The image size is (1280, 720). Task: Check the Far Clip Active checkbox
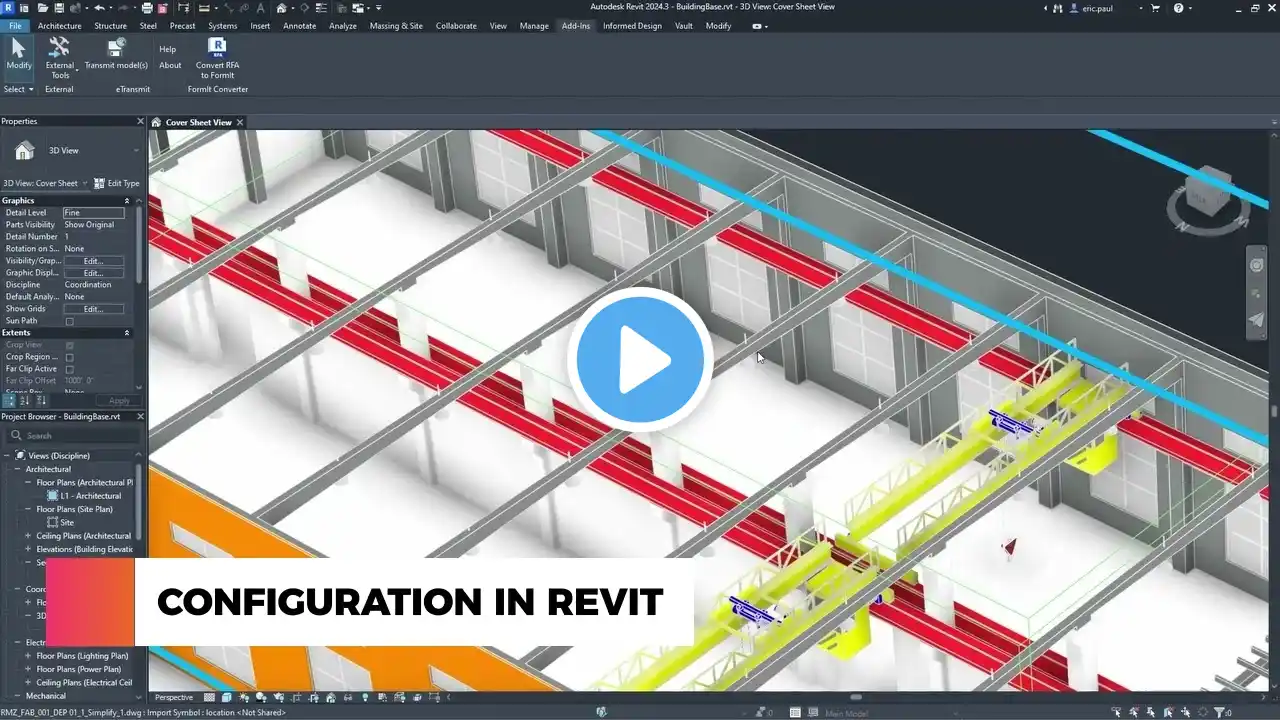pos(70,369)
